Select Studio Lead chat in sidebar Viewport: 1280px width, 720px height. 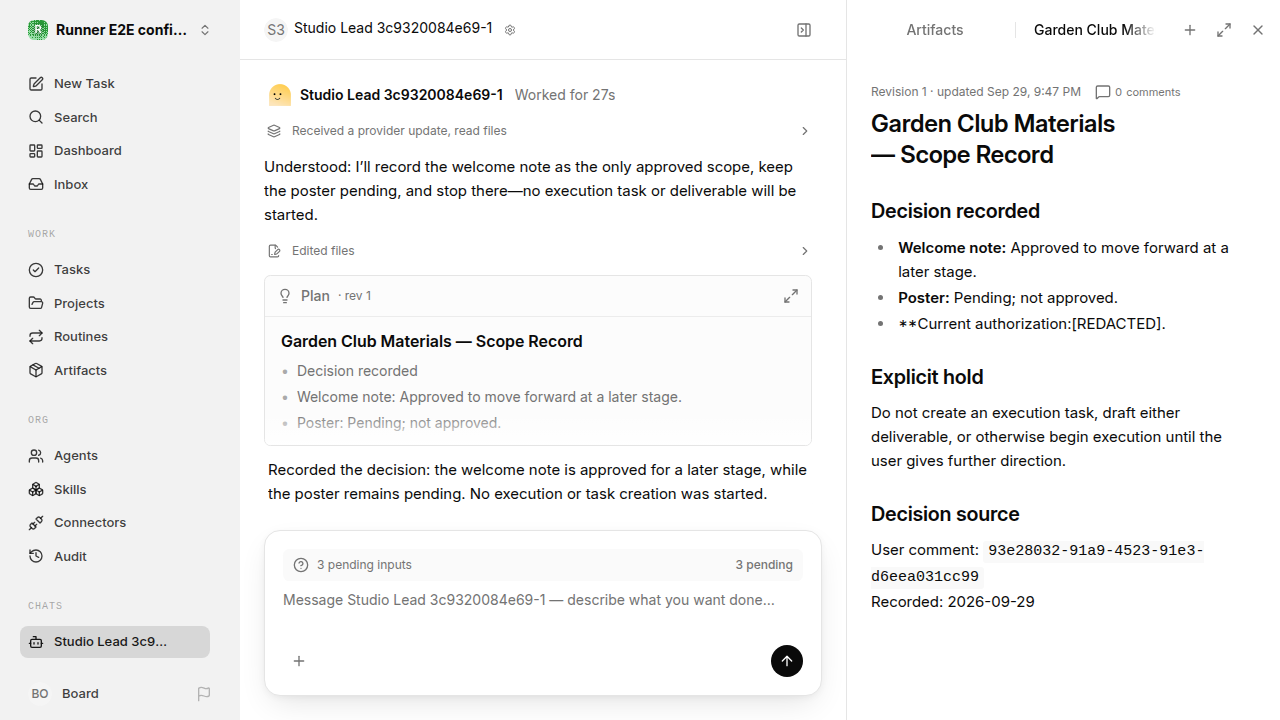point(115,642)
